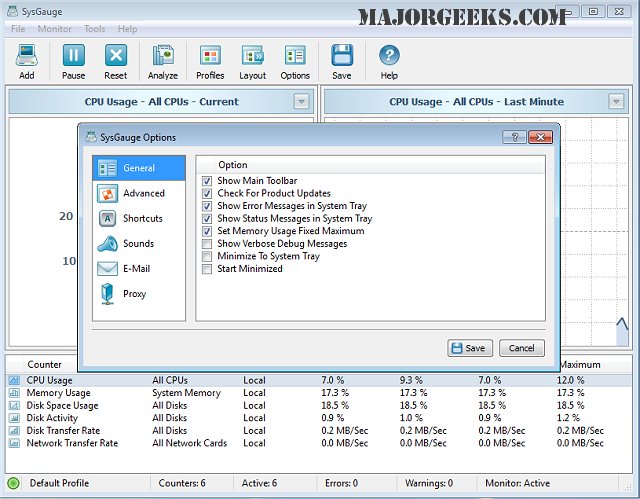Open Options from the main toolbar
Image resolution: width=640 pixels, height=499 pixels.
point(295,61)
